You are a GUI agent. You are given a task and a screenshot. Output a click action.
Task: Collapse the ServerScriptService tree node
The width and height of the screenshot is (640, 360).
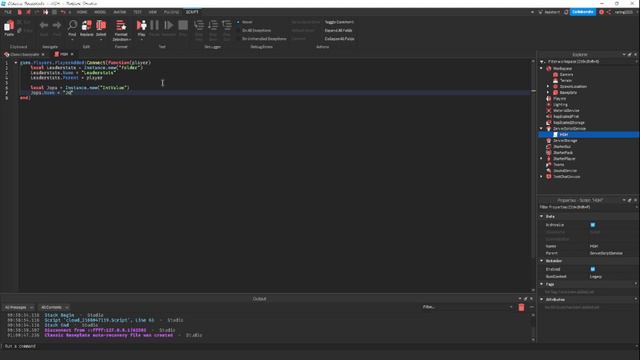pyautogui.click(x=542, y=129)
